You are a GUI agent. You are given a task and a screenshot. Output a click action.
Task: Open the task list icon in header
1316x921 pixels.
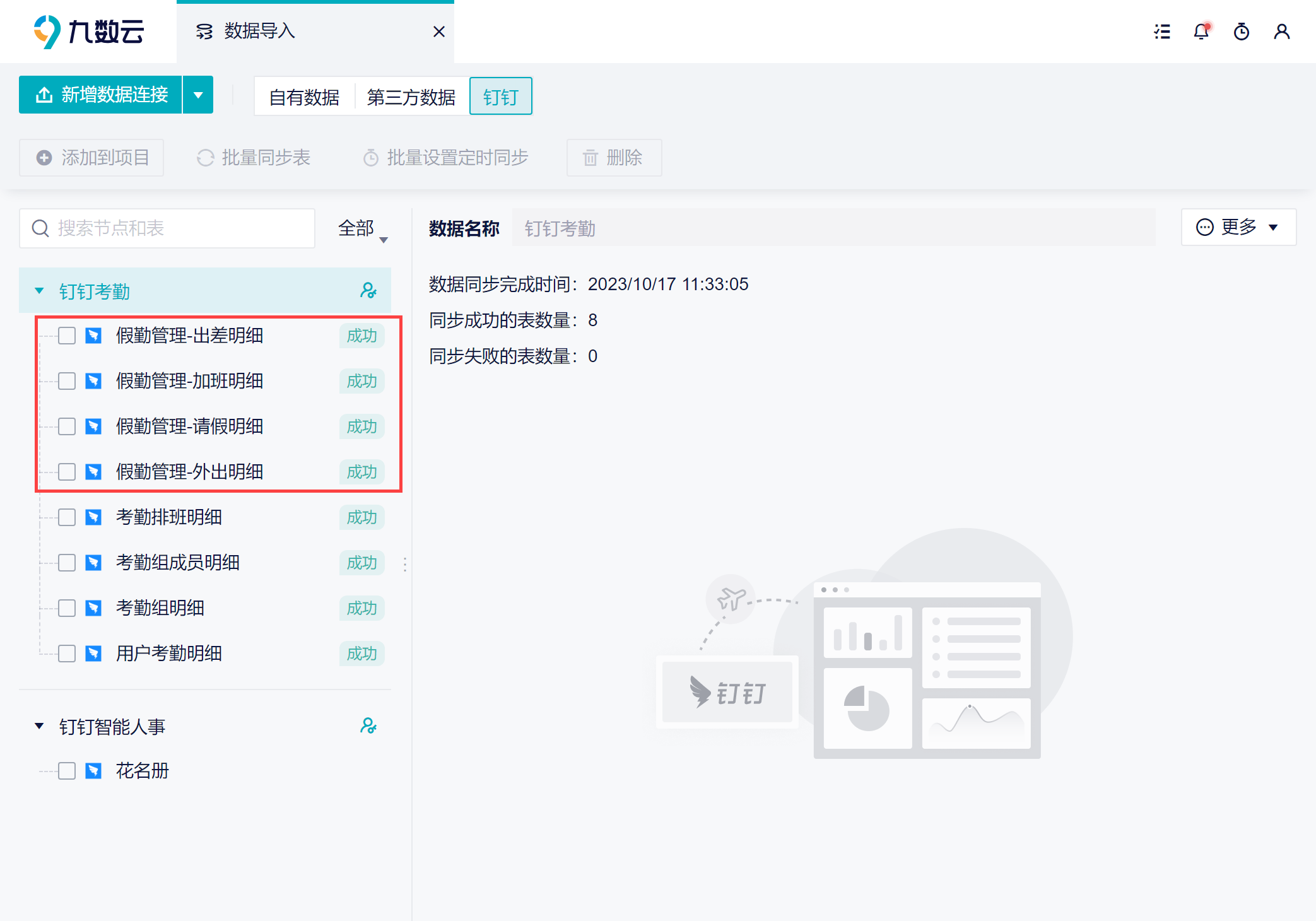tap(1162, 32)
